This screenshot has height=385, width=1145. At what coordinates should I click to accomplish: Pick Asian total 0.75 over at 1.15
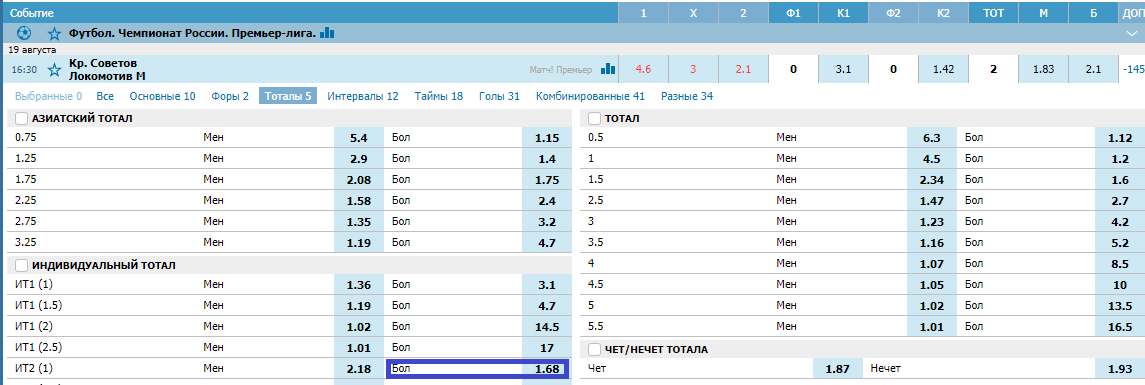[547, 137]
